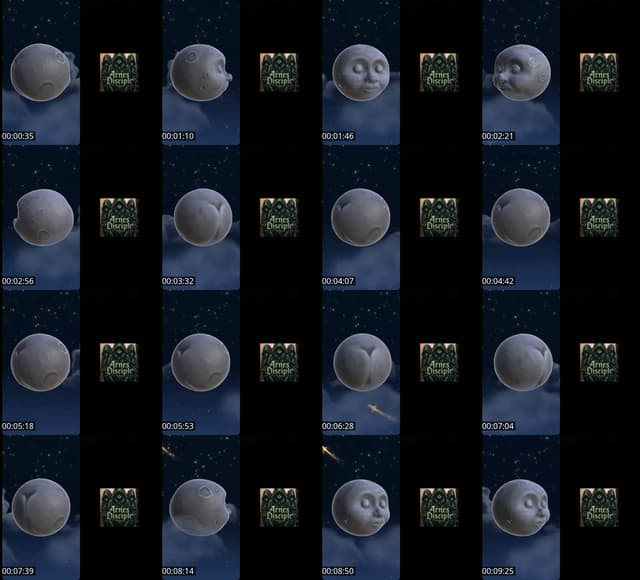Open the moon frame at 00:00:35
The height and width of the screenshot is (580, 640).
click(41, 73)
